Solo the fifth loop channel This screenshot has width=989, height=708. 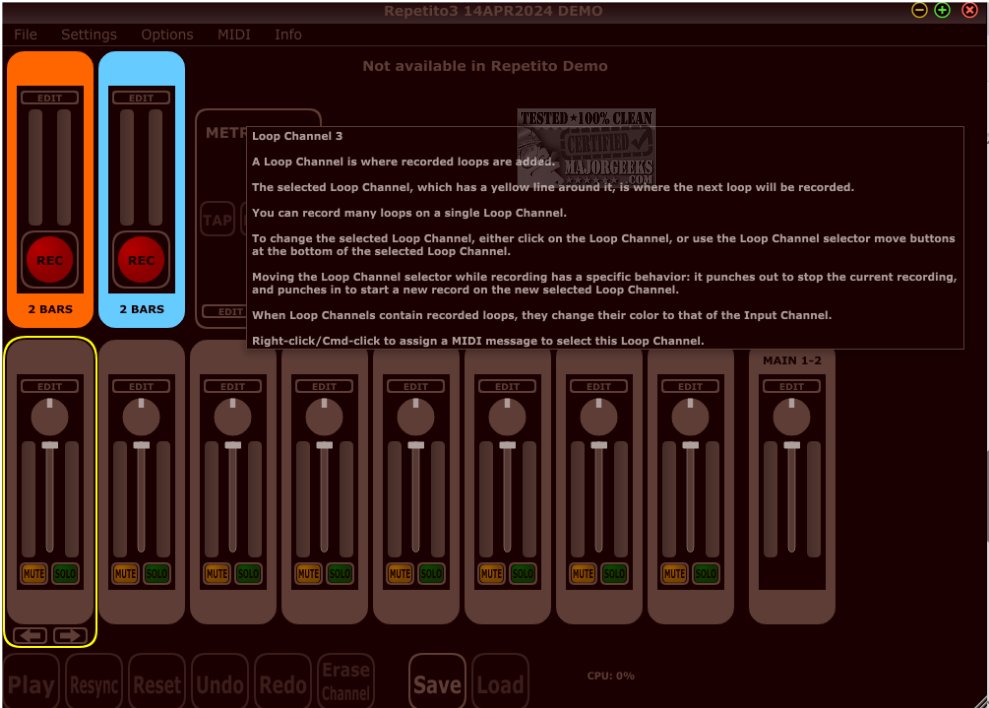point(431,574)
